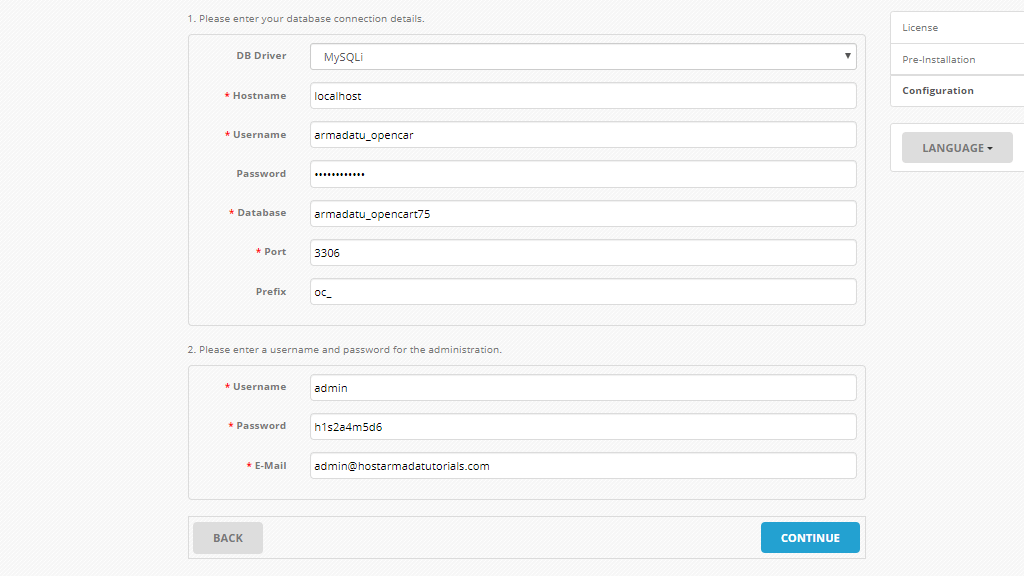Screen dimensions: 1024x576
Task: Select the Database field with armadatu_opencart75
Action: [x=583, y=213]
